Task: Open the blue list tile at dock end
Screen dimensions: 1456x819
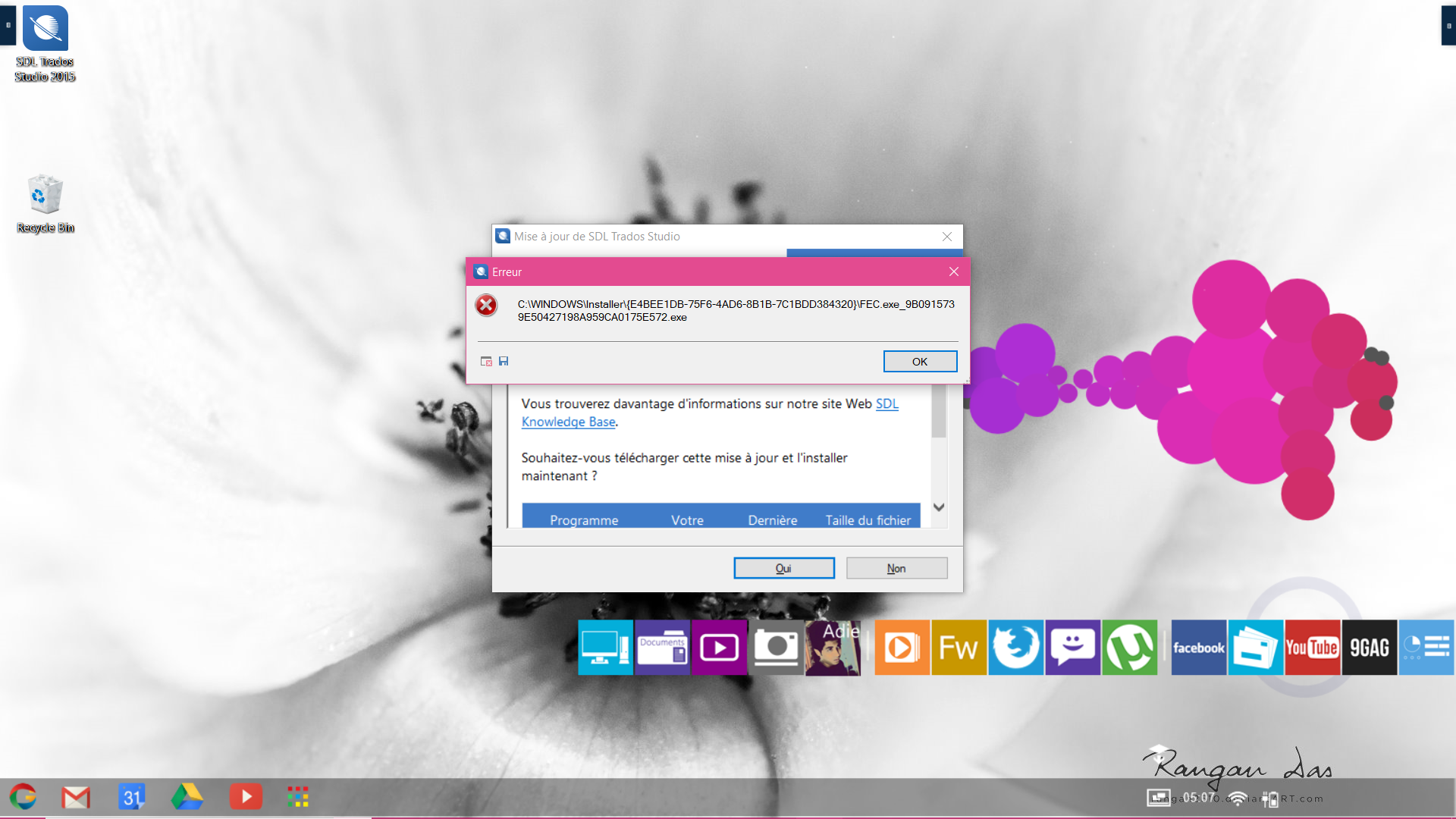Action: click(1426, 648)
